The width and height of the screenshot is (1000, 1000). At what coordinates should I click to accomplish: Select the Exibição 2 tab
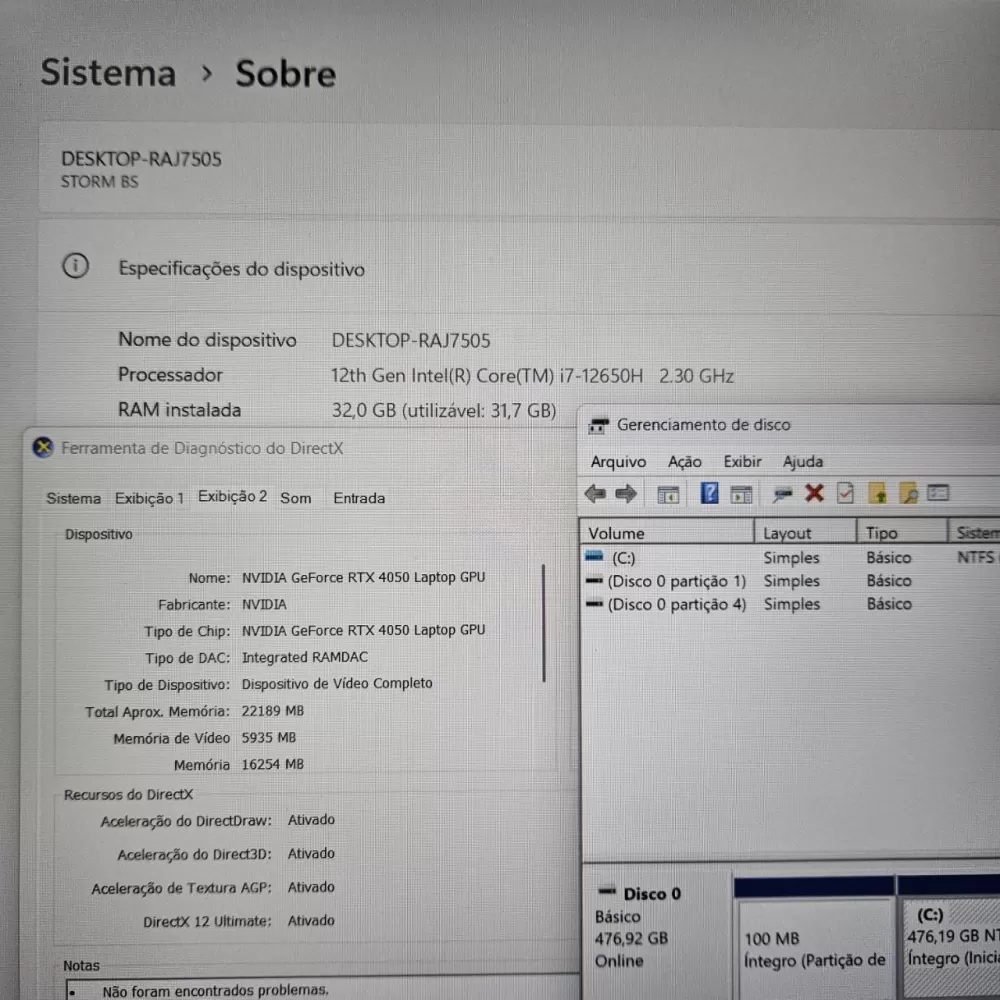click(232, 496)
